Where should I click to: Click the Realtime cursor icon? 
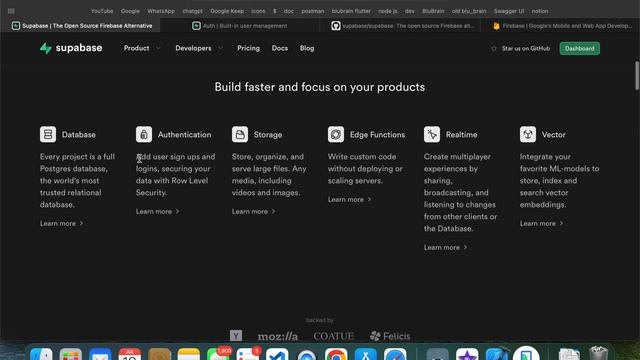click(431, 134)
